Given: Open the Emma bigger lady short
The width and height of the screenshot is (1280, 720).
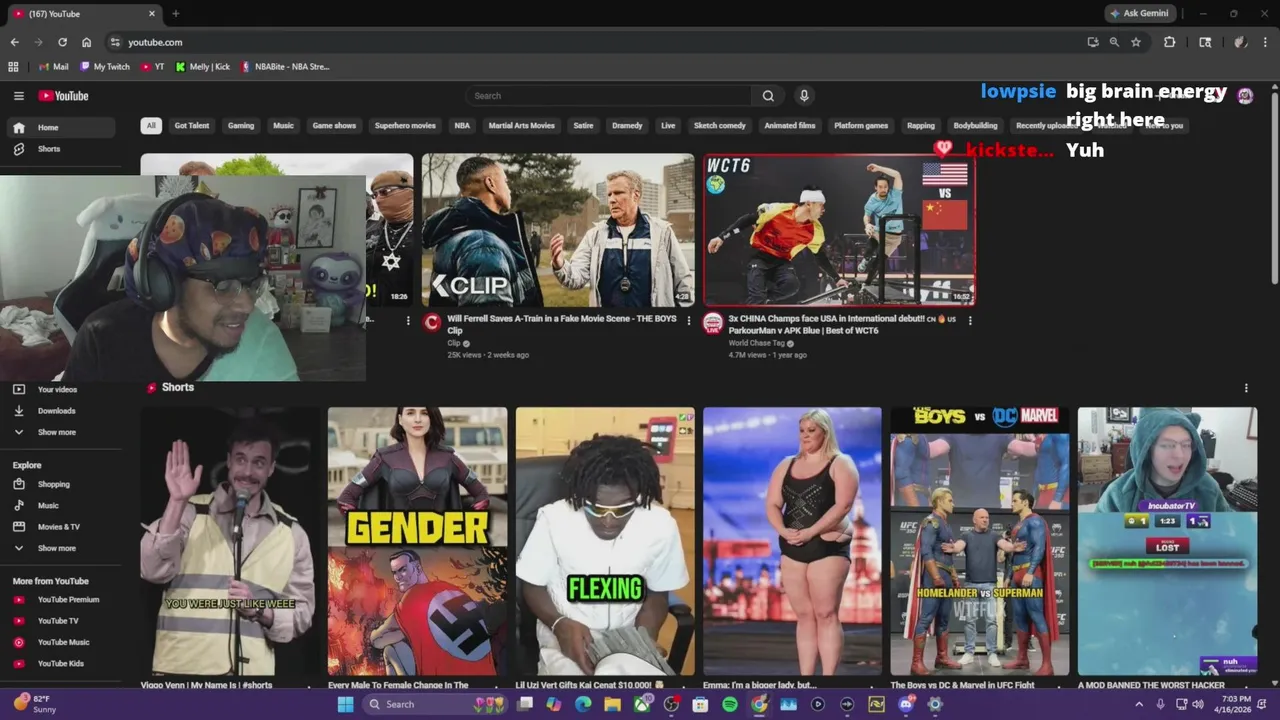Looking at the screenshot, I should click(792, 541).
